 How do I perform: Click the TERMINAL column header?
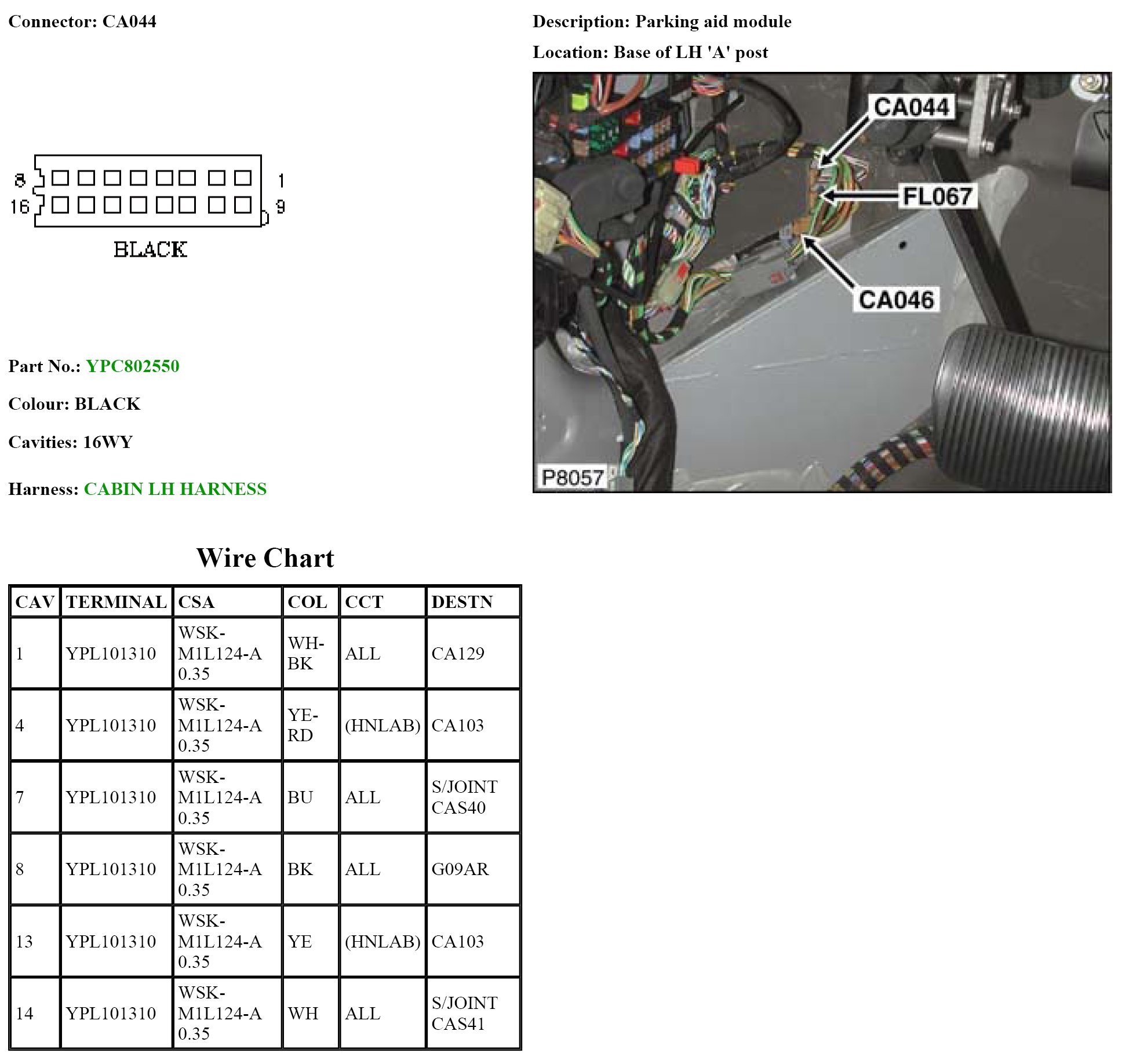pyautogui.click(x=116, y=602)
